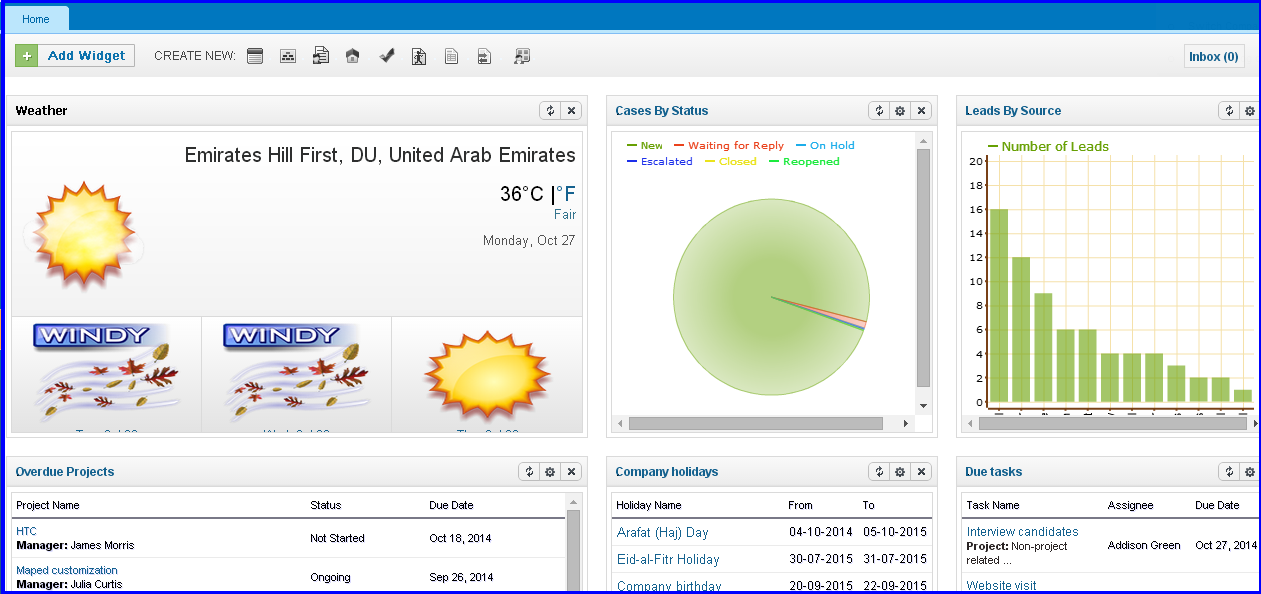The width and height of the screenshot is (1261, 594).
Task: Click the Ongoing status cell
Action: (330, 577)
